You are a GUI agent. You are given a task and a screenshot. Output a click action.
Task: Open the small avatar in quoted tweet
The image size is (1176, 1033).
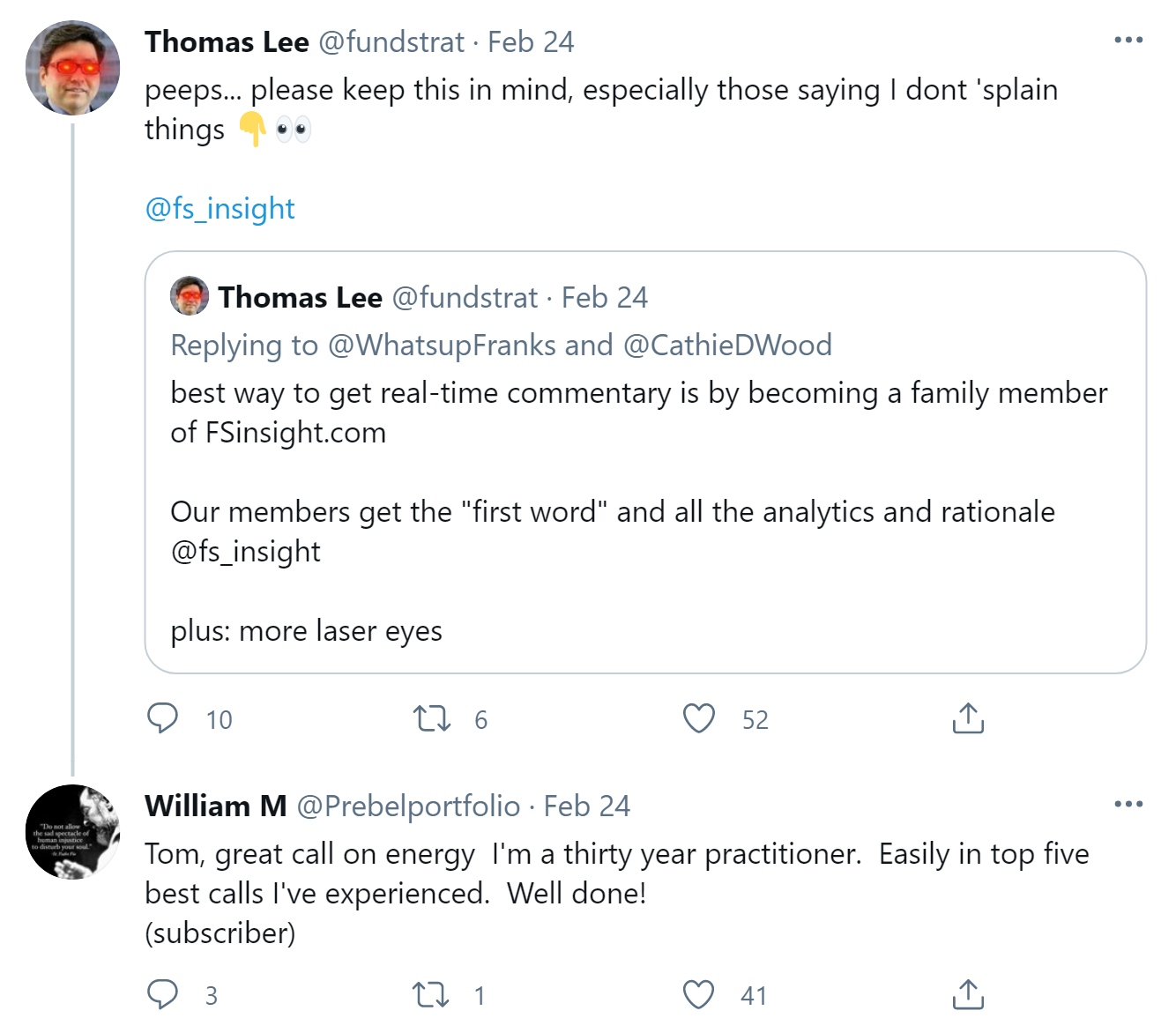click(x=190, y=296)
